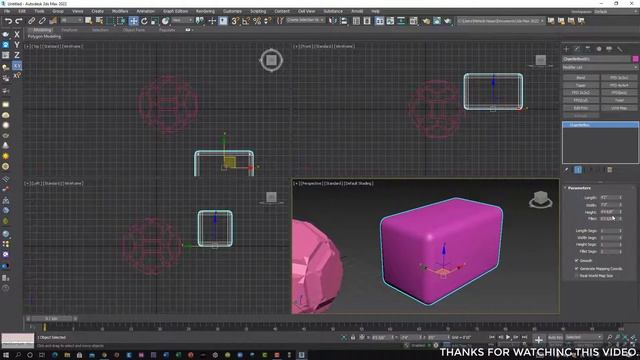The height and width of the screenshot is (360, 640).
Task: Open the Create Selection Set dropdown
Action: click(305, 20)
